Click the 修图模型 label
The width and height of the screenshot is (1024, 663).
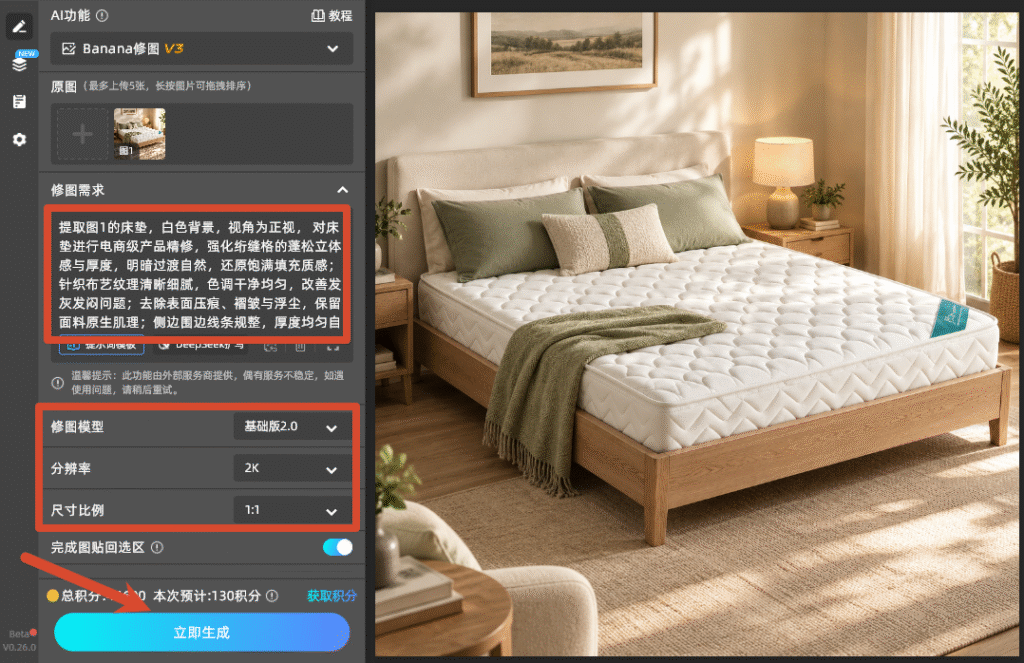click(x=77, y=427)
